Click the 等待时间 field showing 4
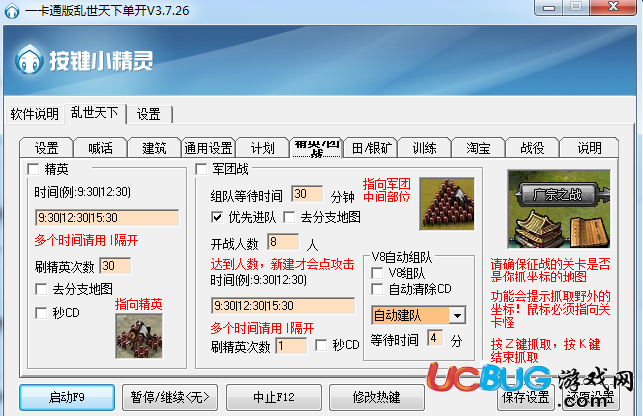 click(435, 338)
